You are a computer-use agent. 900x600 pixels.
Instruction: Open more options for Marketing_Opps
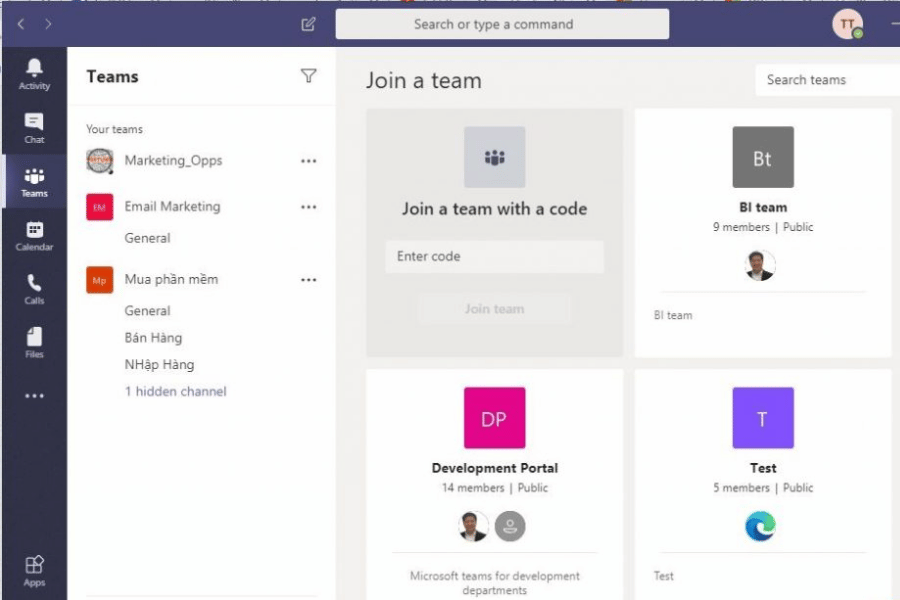[x=309, y=161]
